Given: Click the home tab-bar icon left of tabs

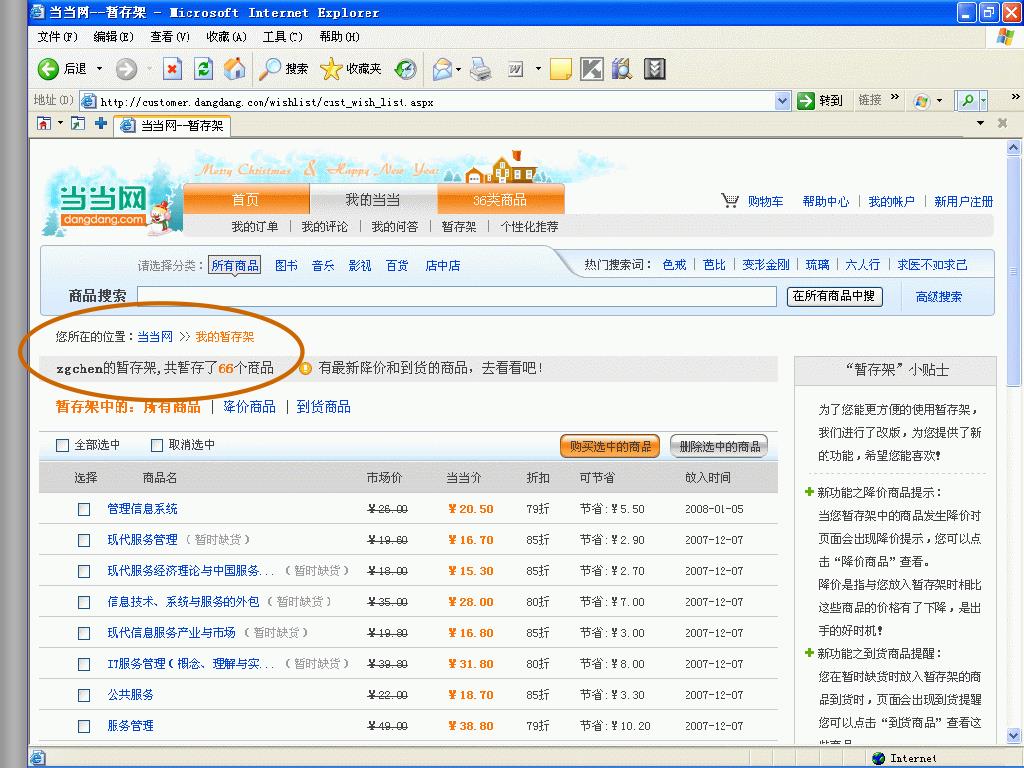Looking at the screenshot, I should point(44,123).
